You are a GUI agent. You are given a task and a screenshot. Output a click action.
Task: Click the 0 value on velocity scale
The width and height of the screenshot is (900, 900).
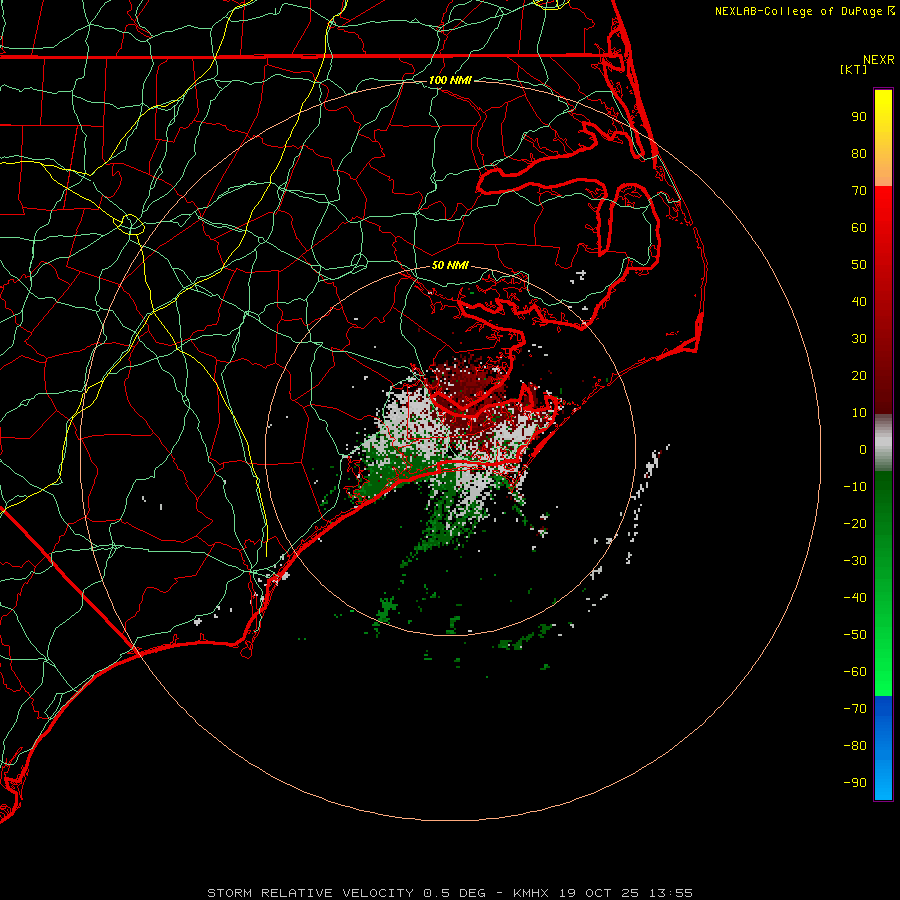pos(863,450)
